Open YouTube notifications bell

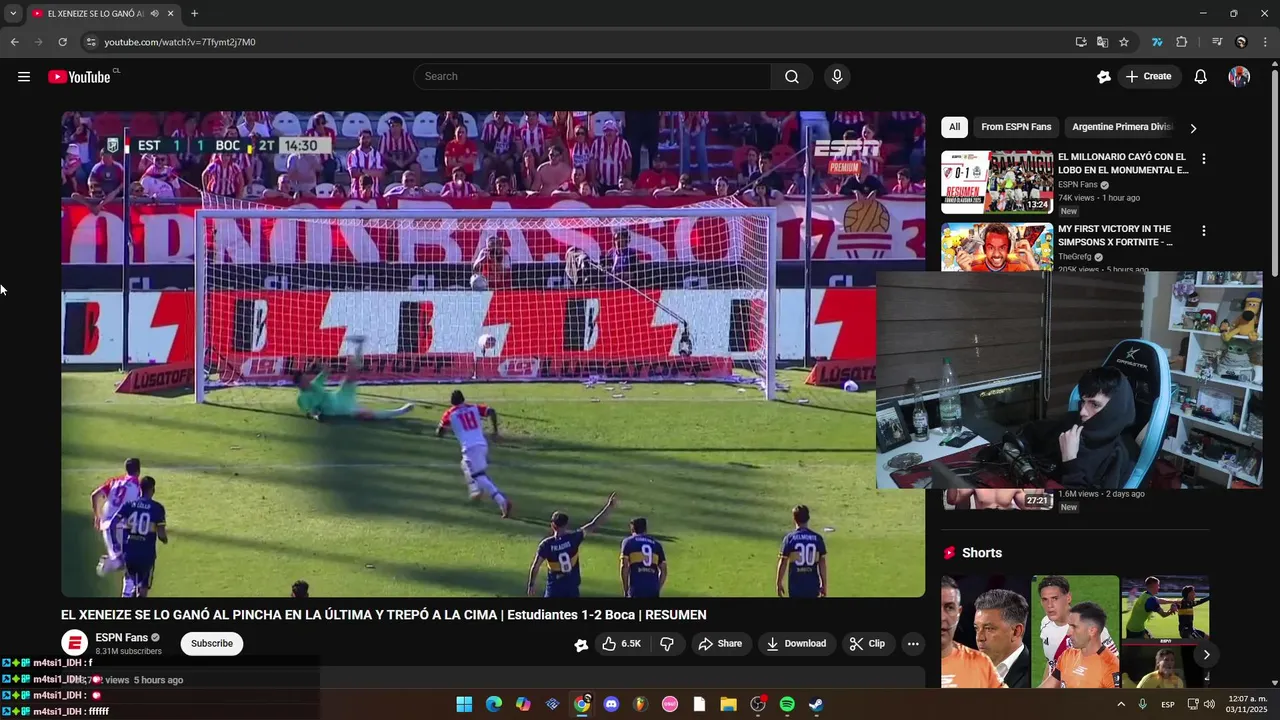[x=1200, y=77]
